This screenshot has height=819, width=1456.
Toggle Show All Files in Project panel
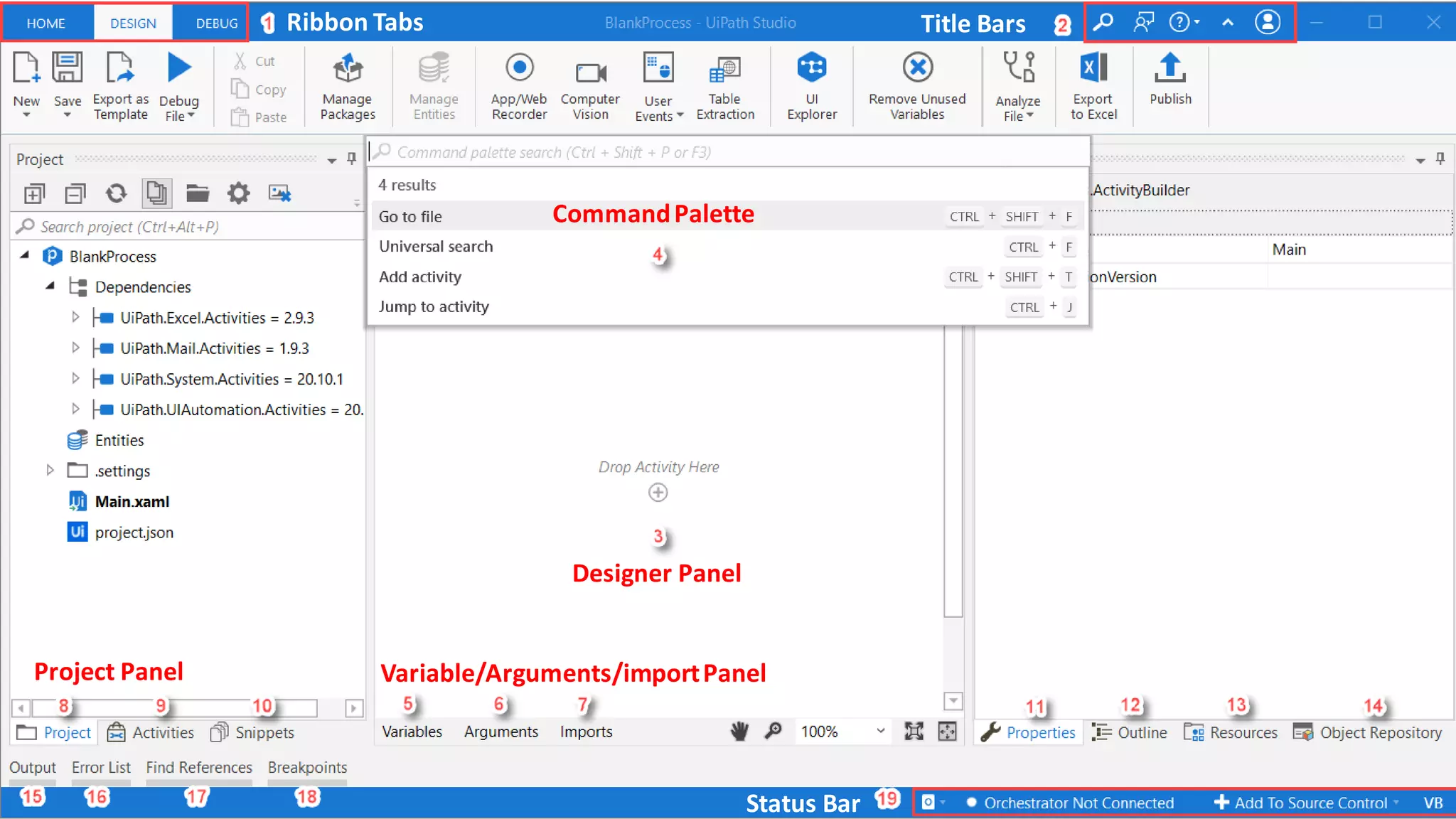tap(156, 193)
